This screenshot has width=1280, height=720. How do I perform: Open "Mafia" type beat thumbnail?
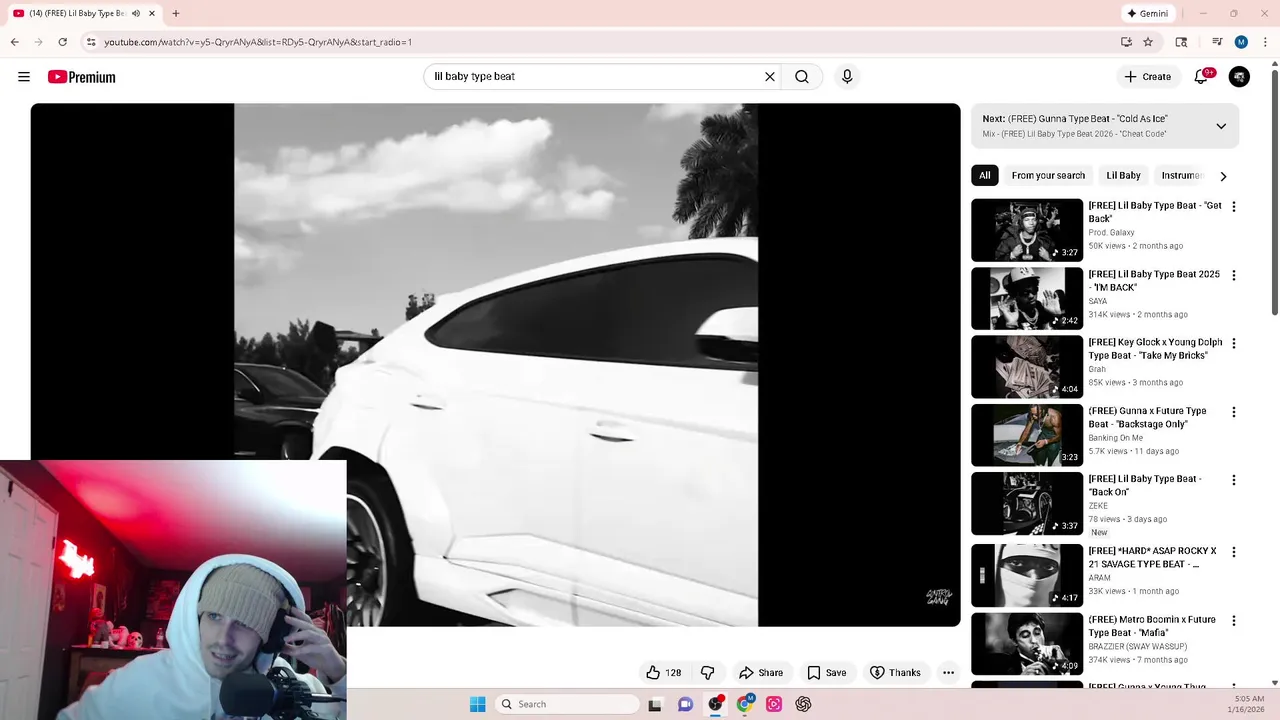(x=1027, y=644)
